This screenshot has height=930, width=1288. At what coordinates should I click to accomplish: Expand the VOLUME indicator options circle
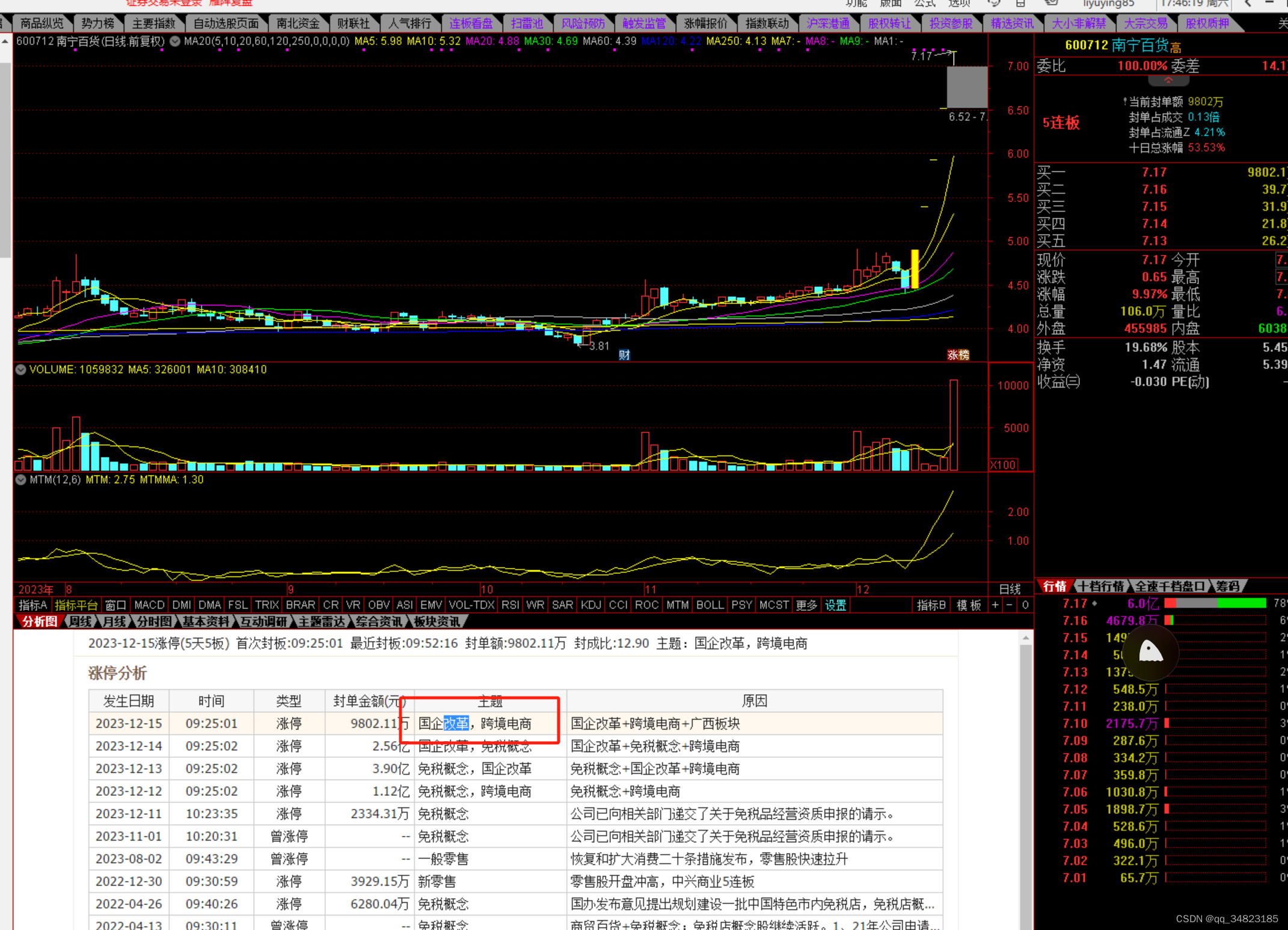point(21,369)
